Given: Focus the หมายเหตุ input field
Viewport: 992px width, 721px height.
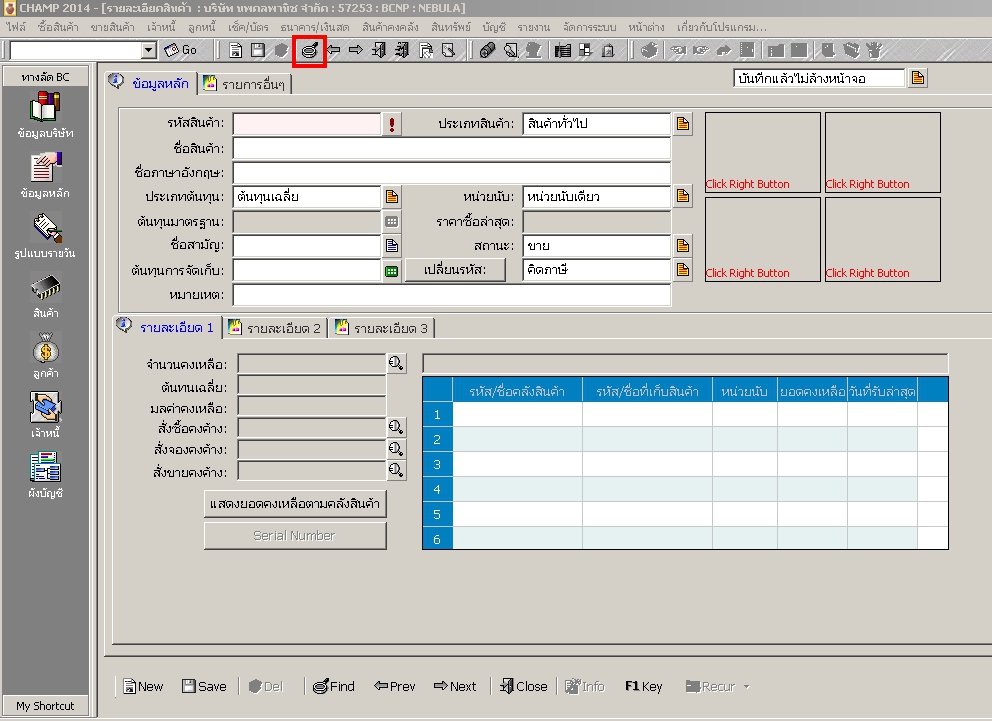Looking at the screenshot, I should [x=452, y=295].
